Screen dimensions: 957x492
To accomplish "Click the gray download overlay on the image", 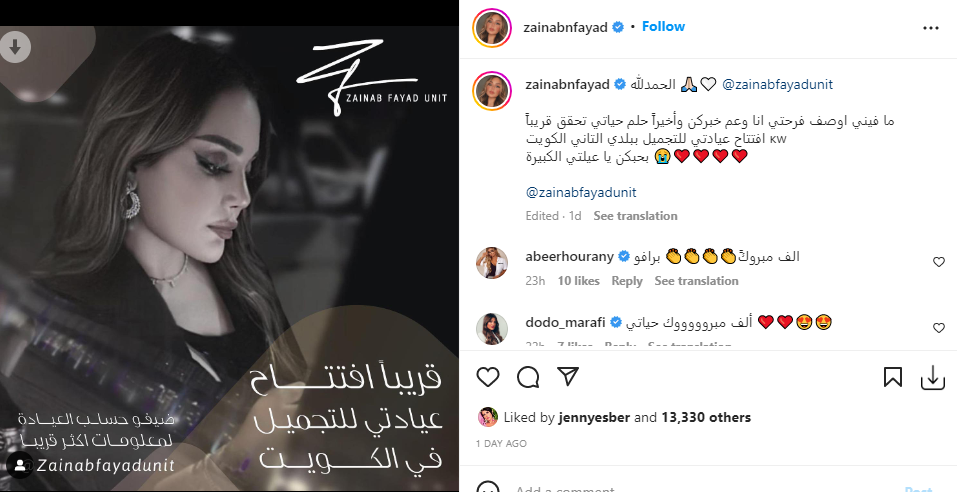I will pyautogui.click(x=15, y=47).
